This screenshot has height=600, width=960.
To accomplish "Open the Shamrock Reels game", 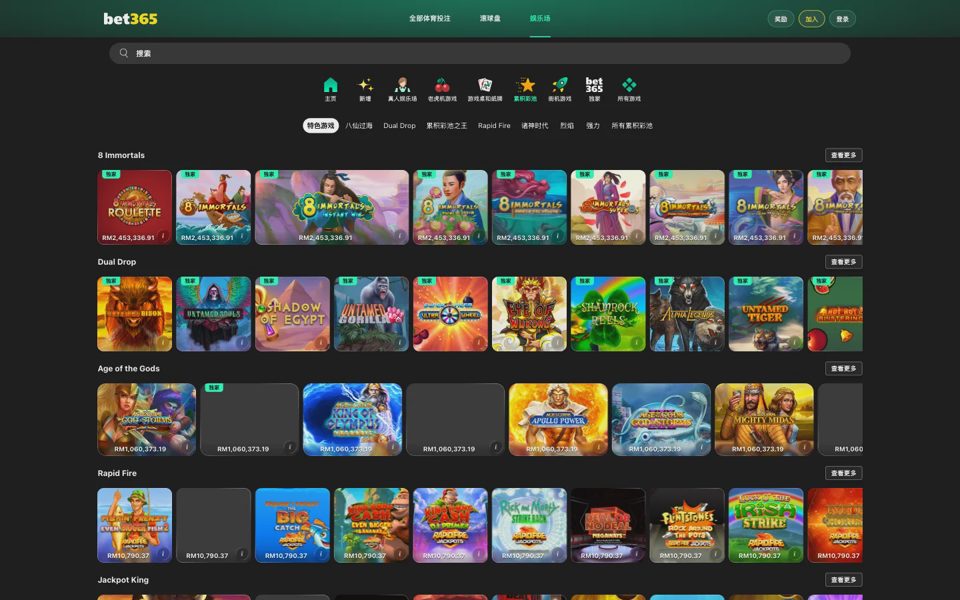I will 609,313.
